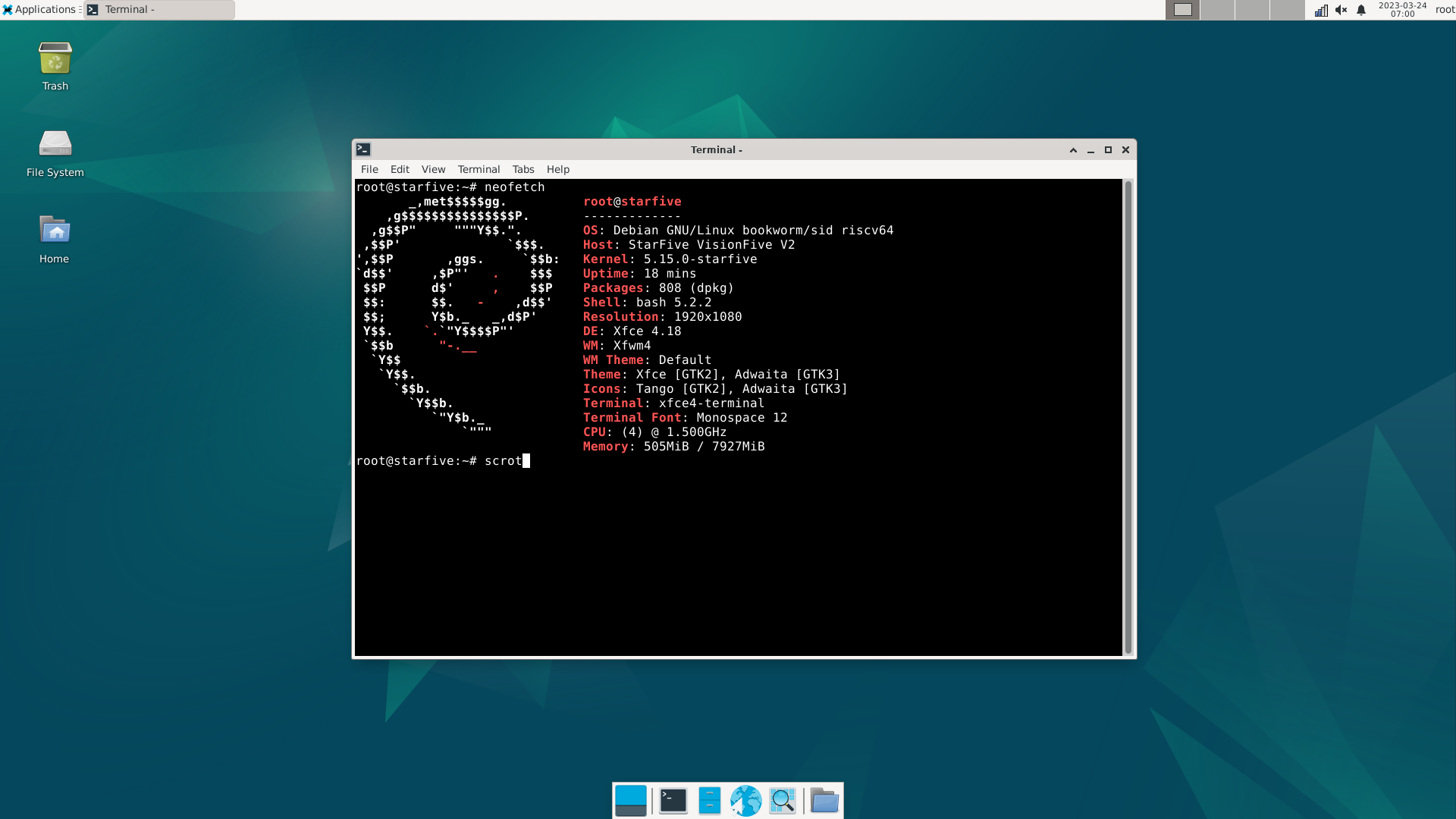Click the 'xfce4-terminal' terminal value
Viewport: 1456px width, 819px height.
point(711,403)
